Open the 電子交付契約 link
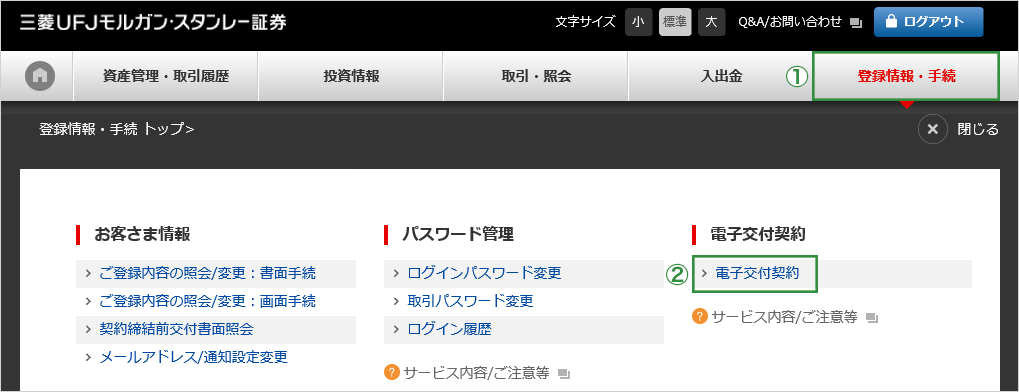This screenshot has height=392, width=1019. [756, 274]
